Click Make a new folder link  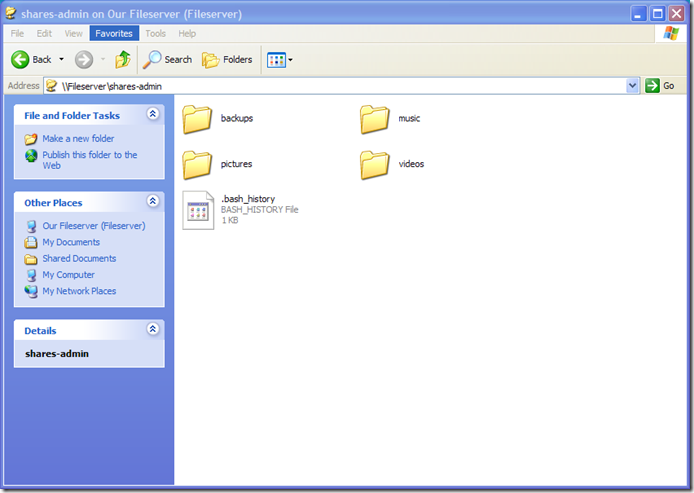pyautogui.click(x=78, y=139)
